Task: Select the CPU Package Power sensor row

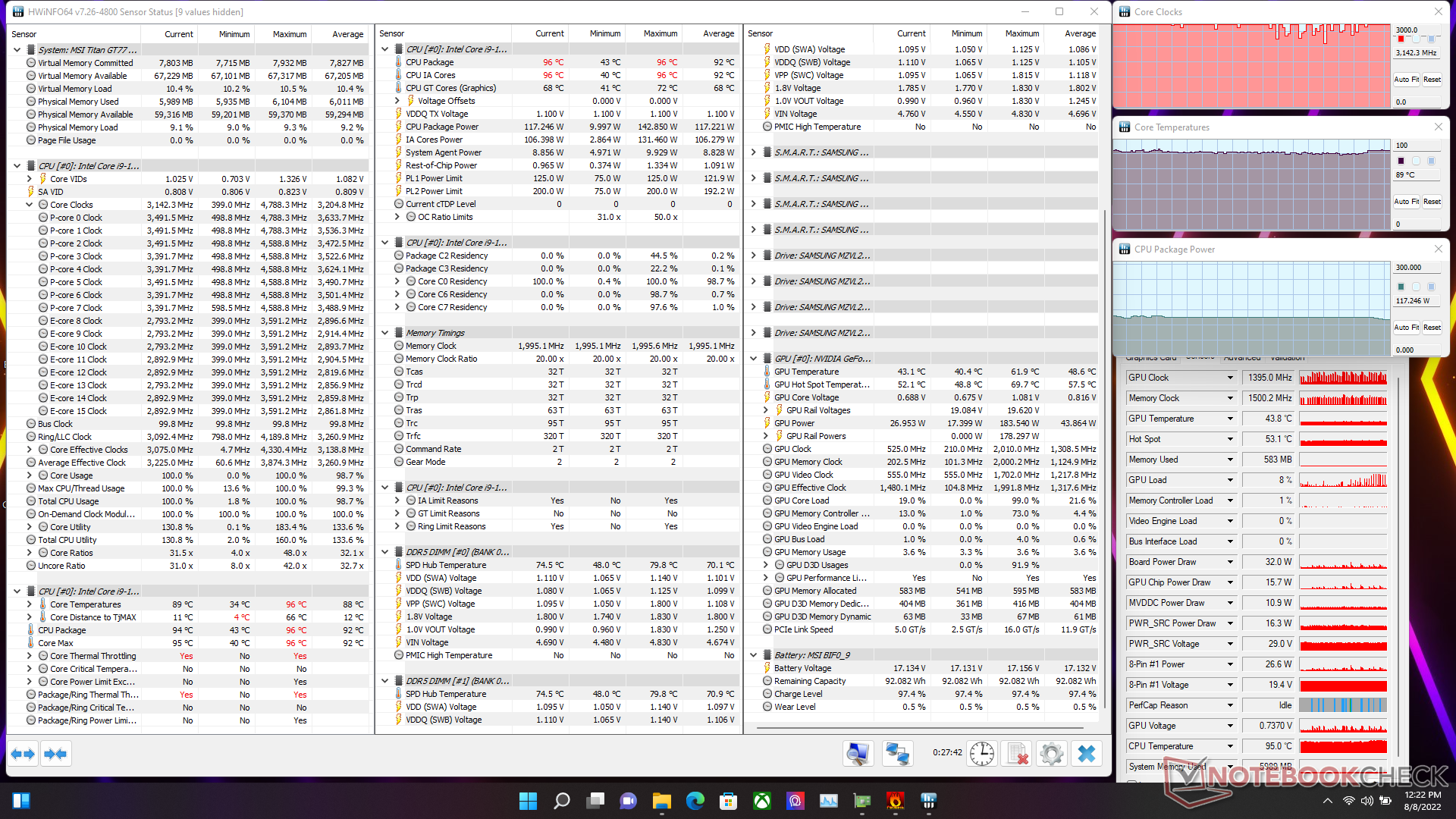Action: point(441,127)
